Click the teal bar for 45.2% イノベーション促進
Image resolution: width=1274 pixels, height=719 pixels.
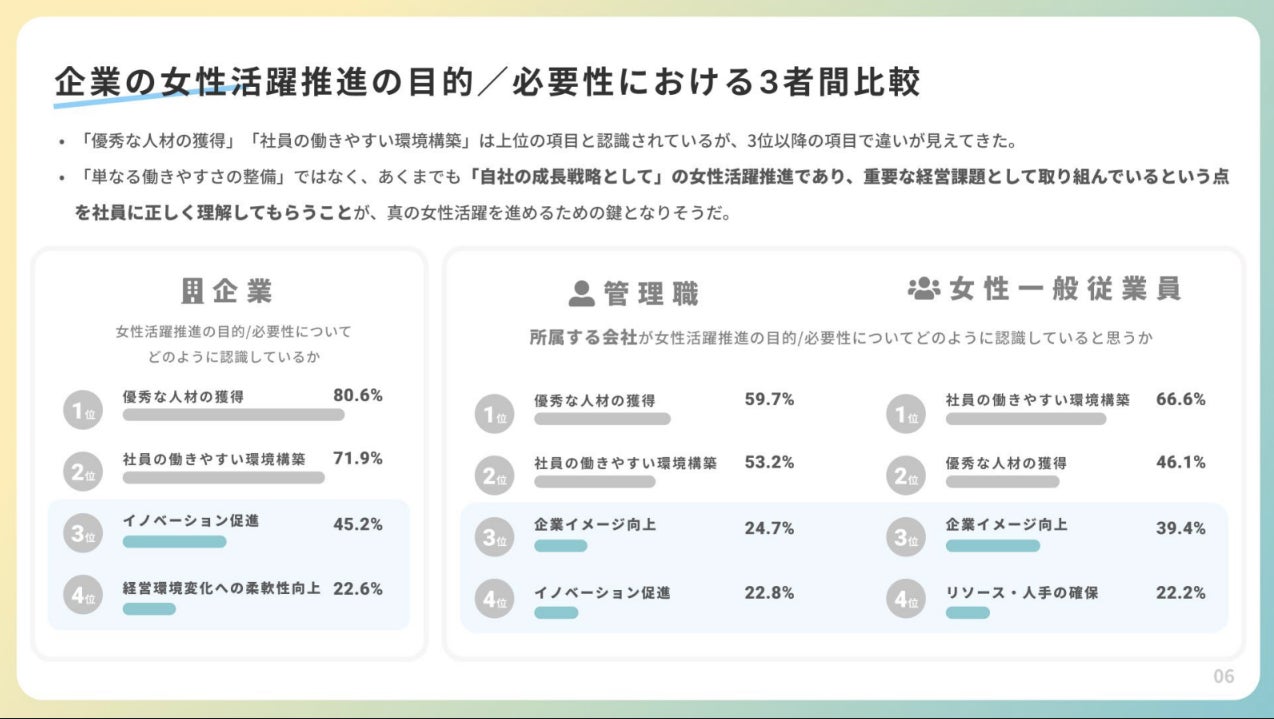tap(174, 542)
